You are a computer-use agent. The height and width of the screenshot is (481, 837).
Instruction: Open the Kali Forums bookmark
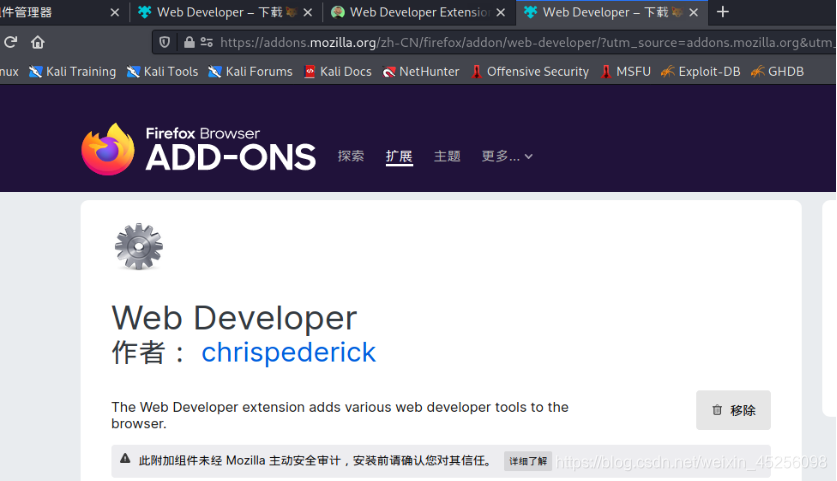coord(250,72)
